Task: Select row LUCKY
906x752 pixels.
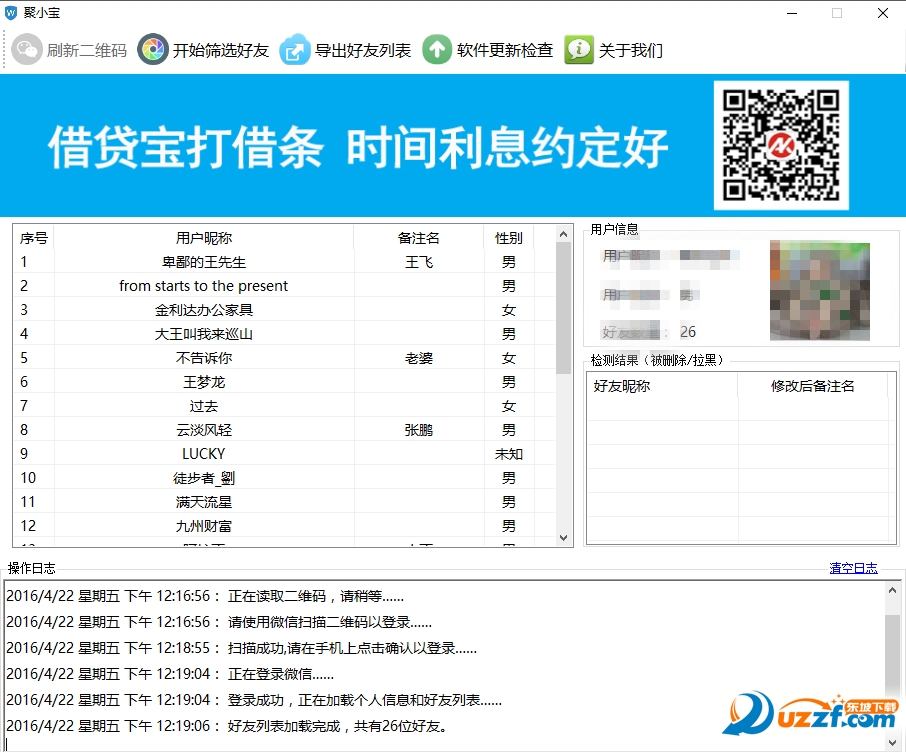Action: coord(284,454)
